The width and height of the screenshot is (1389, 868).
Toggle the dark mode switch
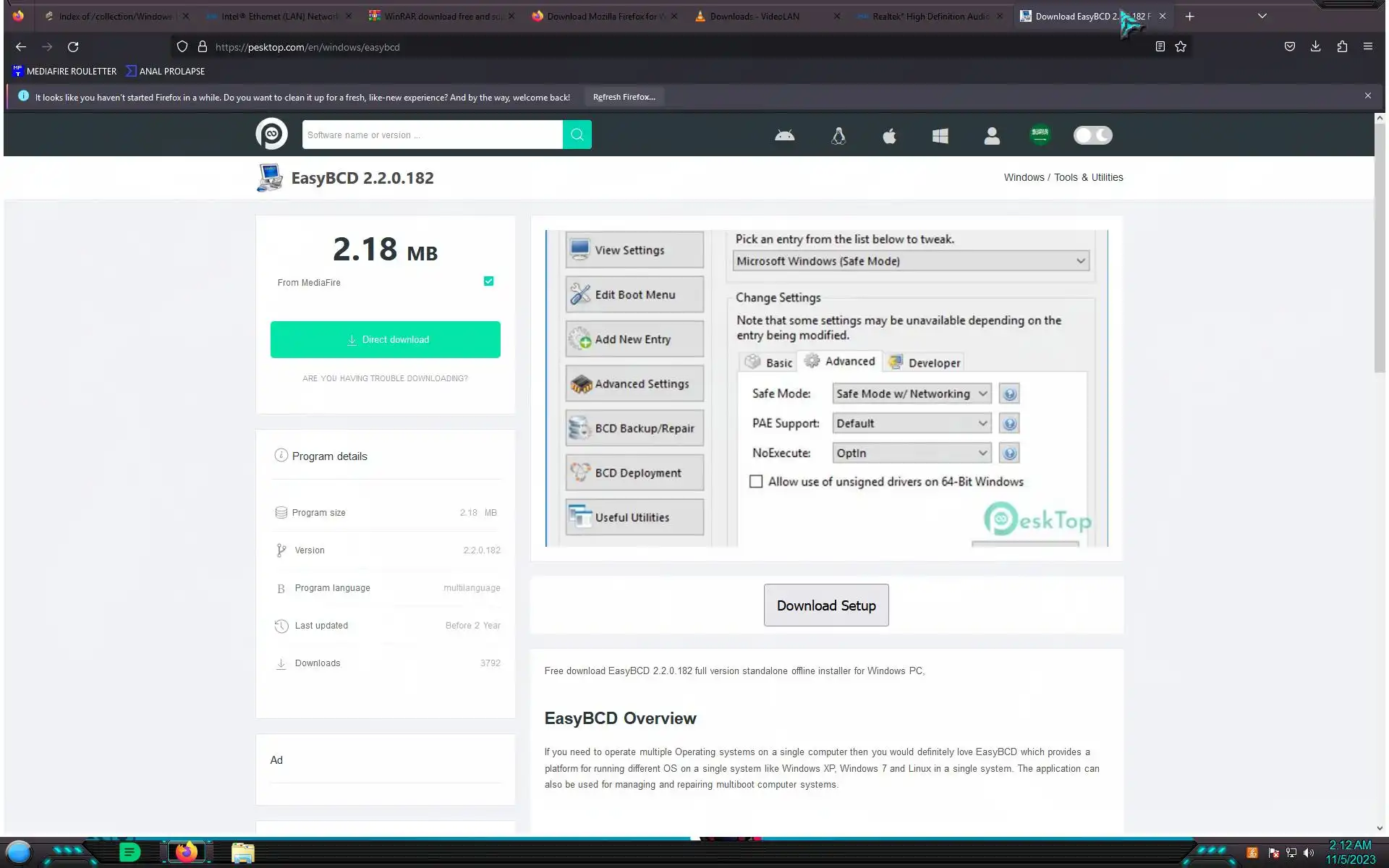[x=1092, y=135]
